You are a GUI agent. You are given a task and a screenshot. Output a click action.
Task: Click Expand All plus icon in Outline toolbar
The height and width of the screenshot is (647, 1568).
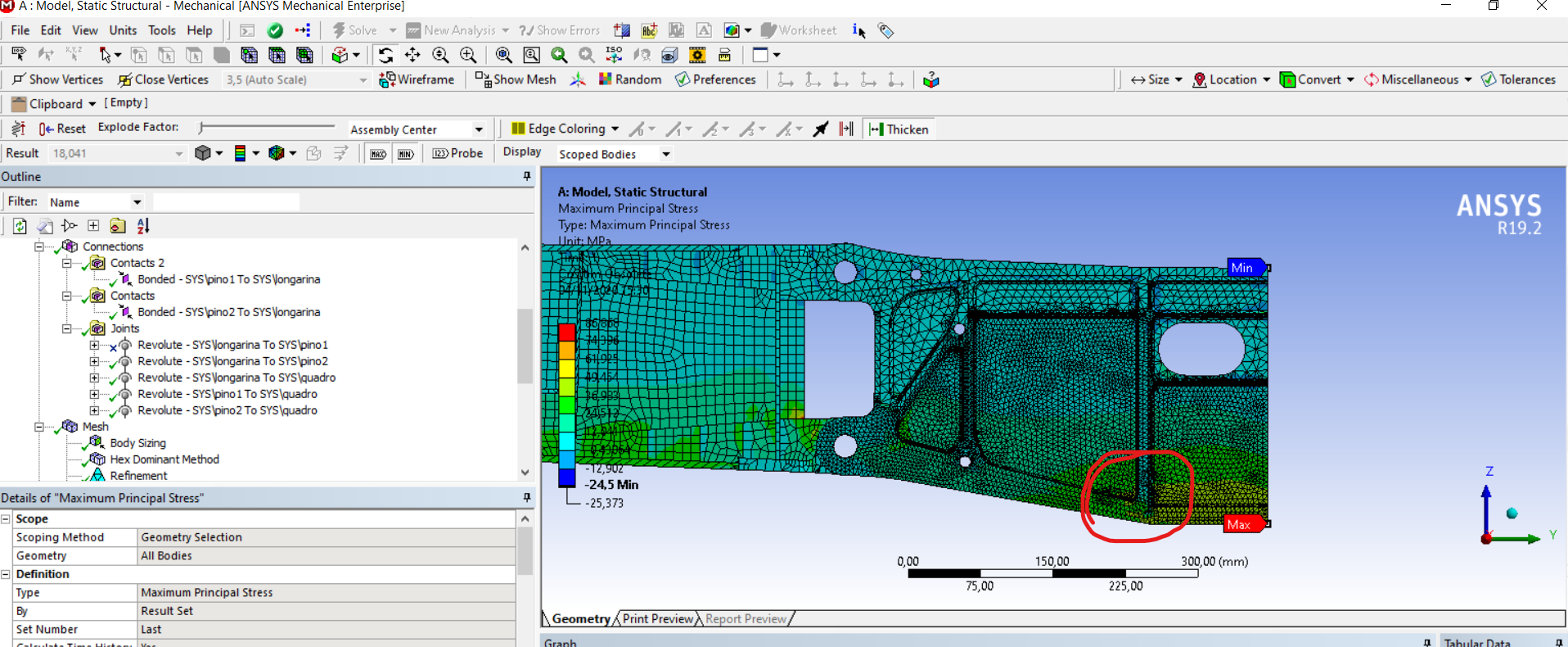93,226
